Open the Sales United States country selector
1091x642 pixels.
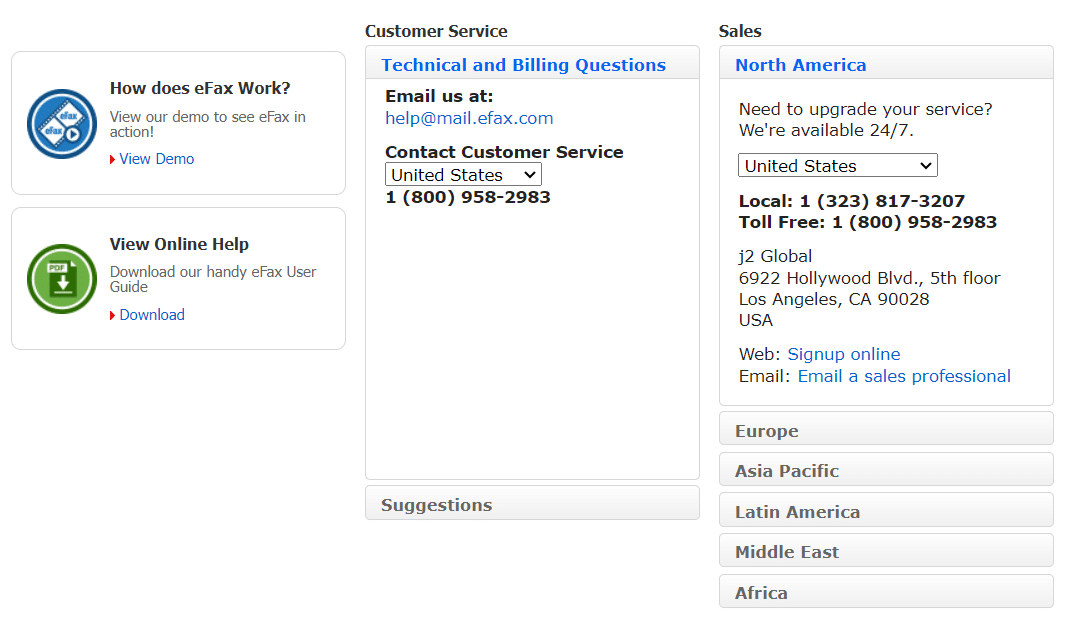pos(837,165)
